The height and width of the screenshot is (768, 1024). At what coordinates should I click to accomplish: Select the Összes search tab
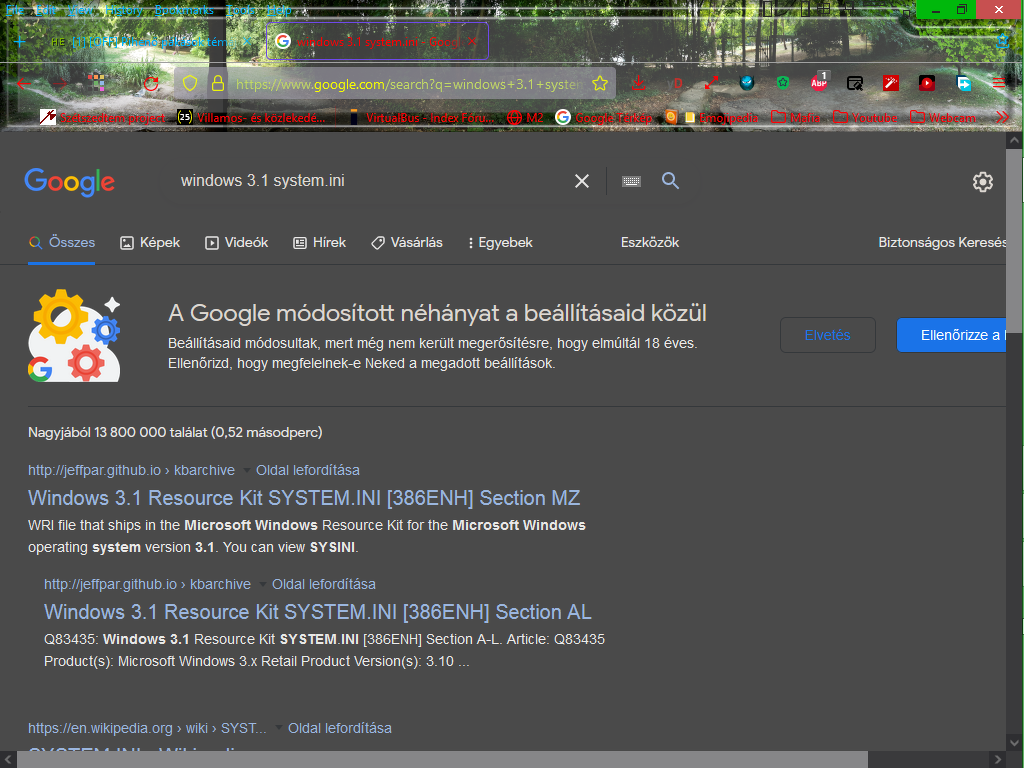62,243
